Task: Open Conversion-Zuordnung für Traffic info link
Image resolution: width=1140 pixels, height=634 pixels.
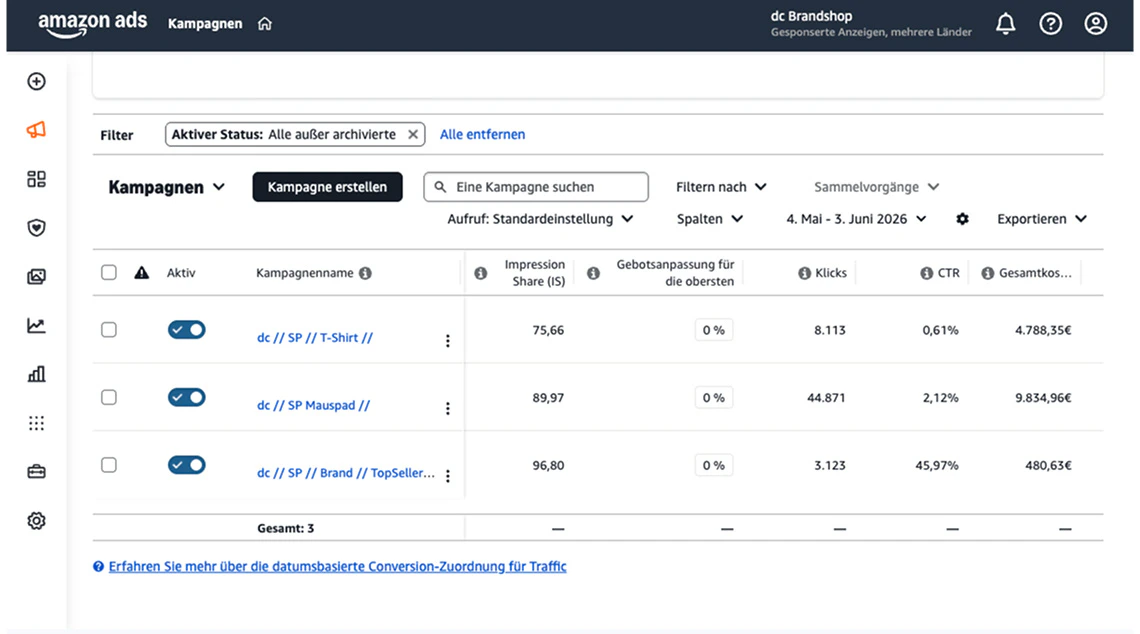Action: (337, 566)
